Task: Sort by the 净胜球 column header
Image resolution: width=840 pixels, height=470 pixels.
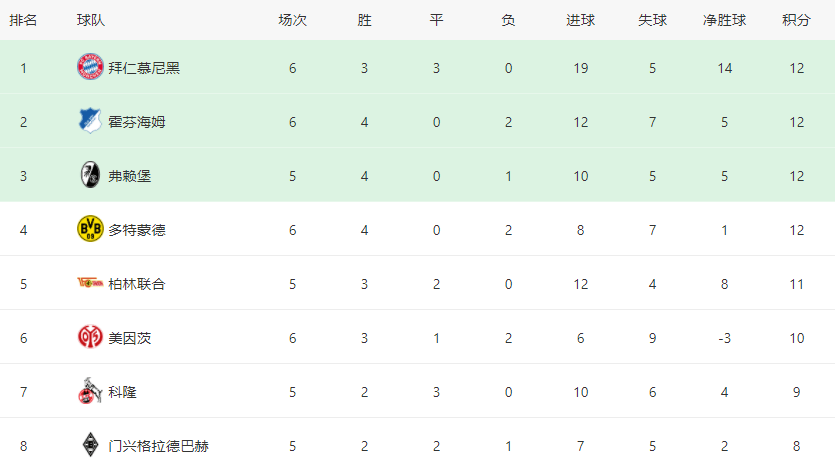Action: pyautogui.click(x=724, y=20)
